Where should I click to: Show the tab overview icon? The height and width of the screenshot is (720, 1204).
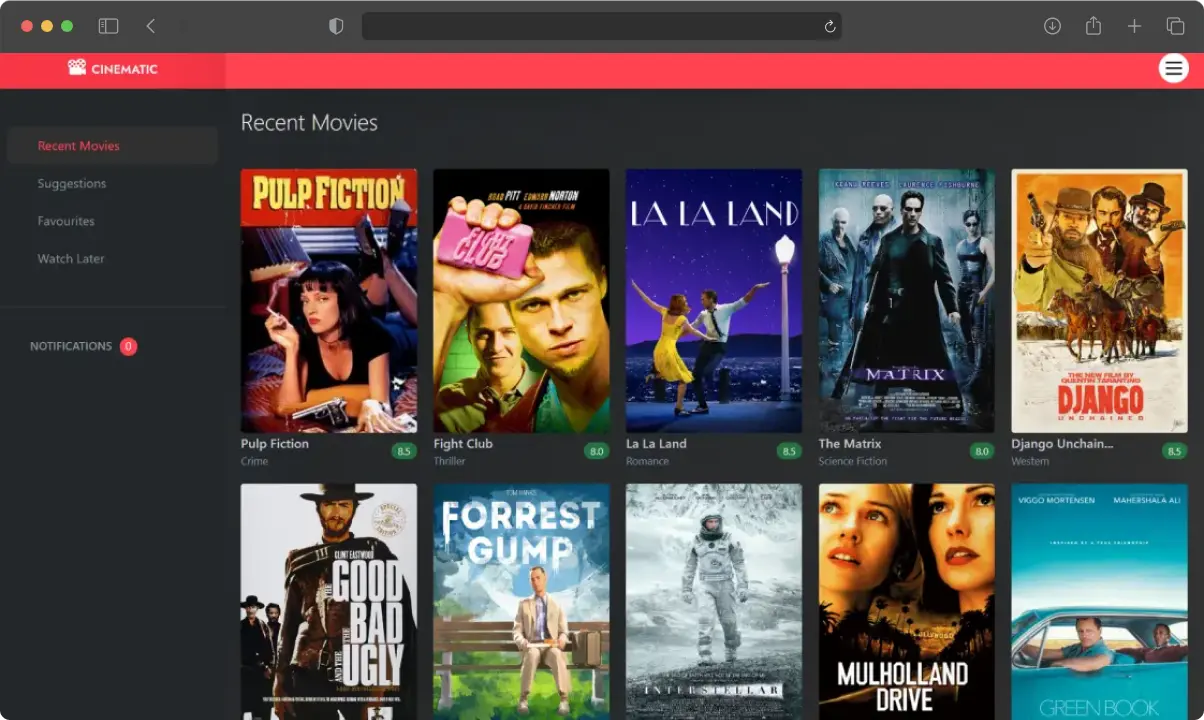click(1175, 26)
